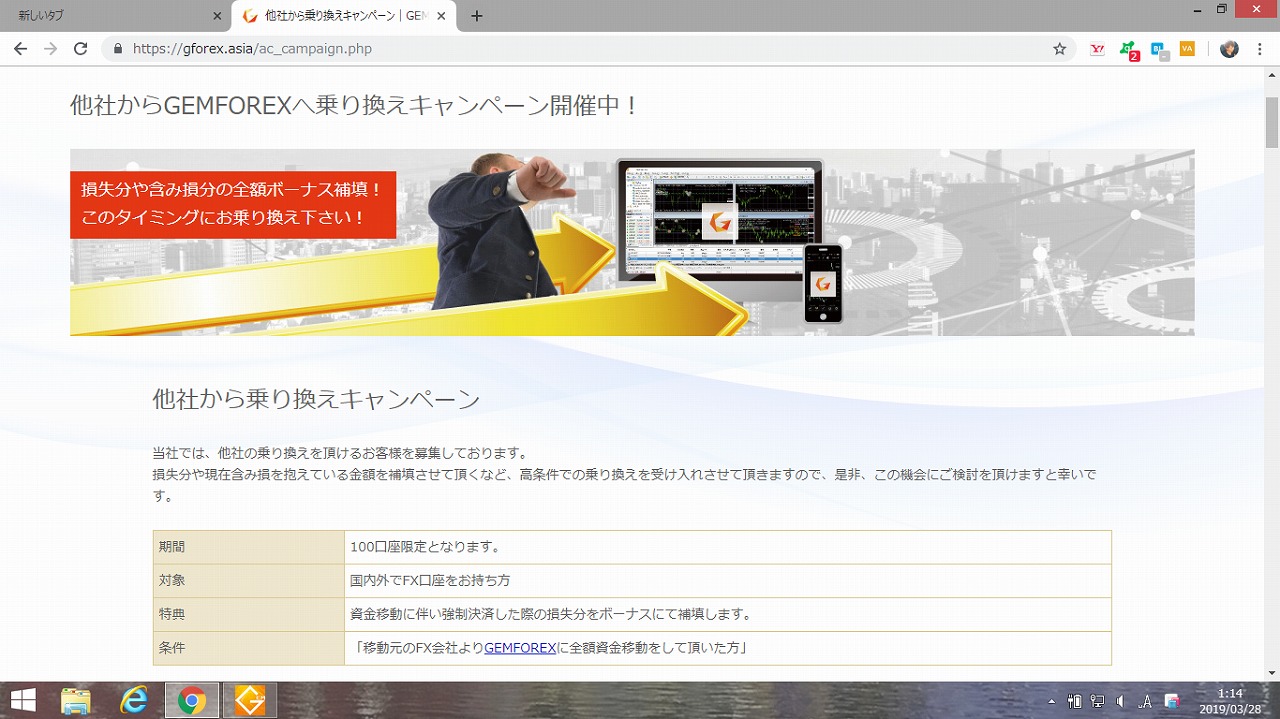1280x719 pixels.
Task: Click the browser back arrow
Action: (20, 48)
